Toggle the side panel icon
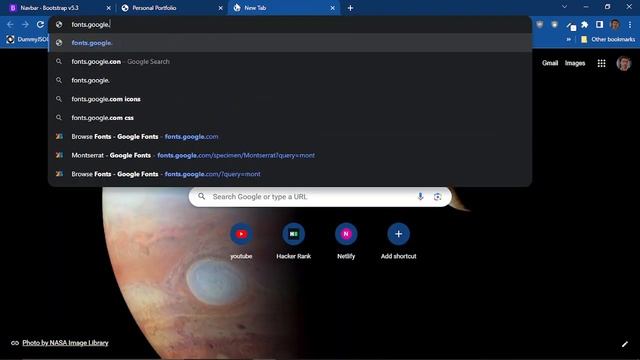Screen dimensions: 640x360 click(x=599, y=24)
